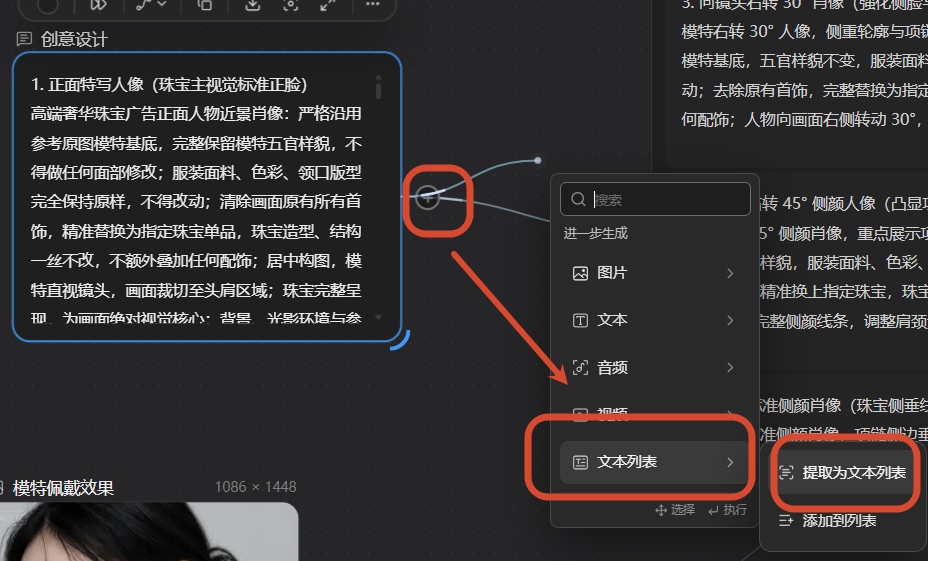The width and height of the screenshot is (928, 561).
Task: Click the line starting 完全保持原样，不得改动
Action: [x=196, y=202]
